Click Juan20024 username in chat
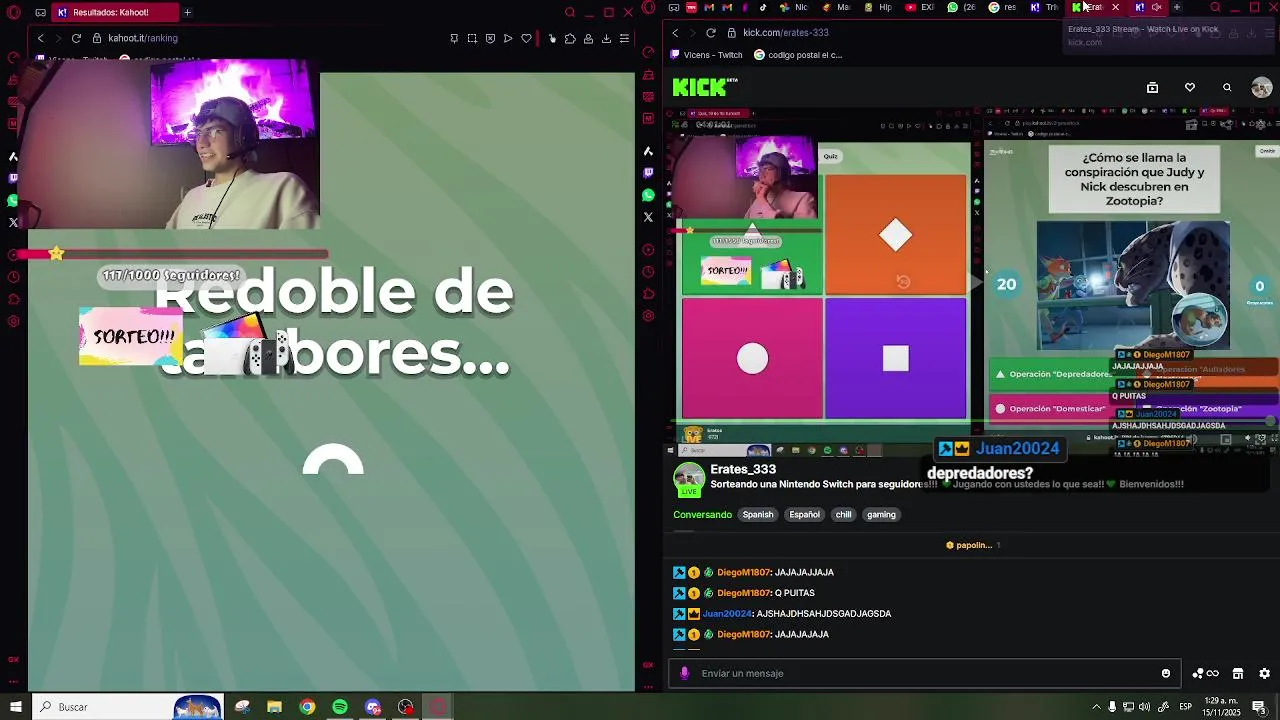 tap(727, 614)
